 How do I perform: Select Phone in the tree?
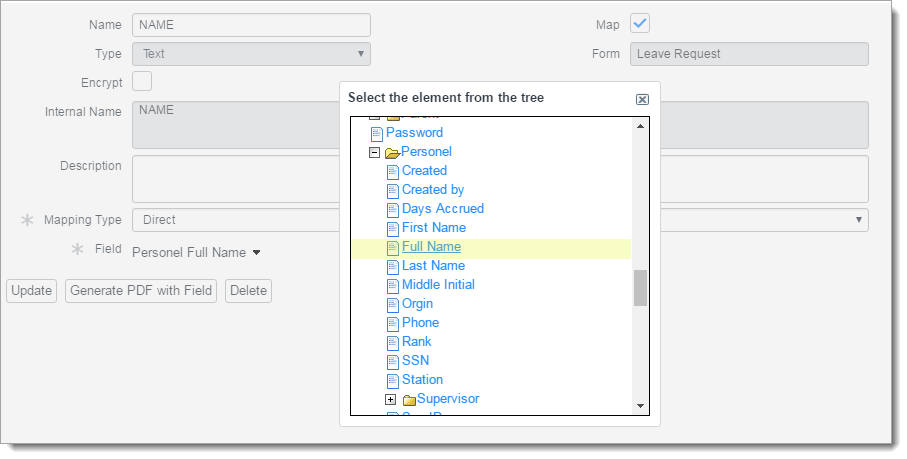click(420, 323)
